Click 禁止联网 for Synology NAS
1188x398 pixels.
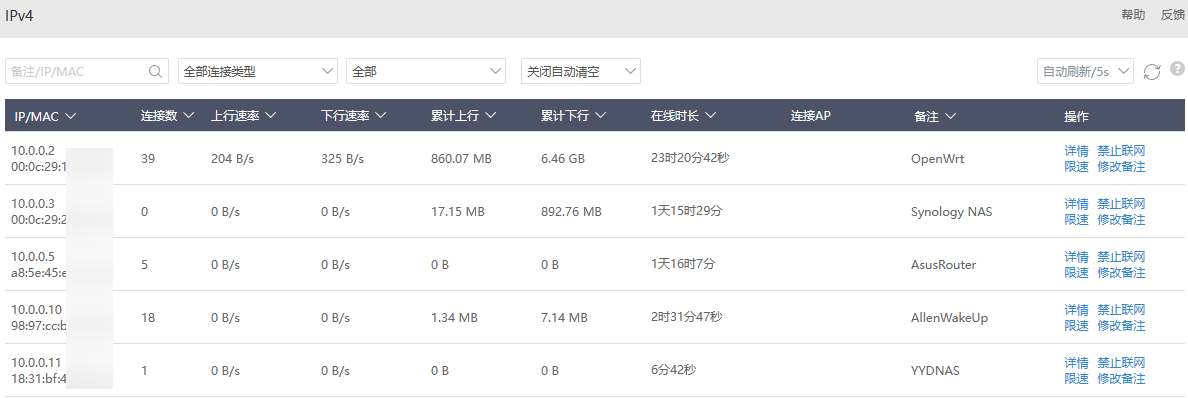[1121, 203]
